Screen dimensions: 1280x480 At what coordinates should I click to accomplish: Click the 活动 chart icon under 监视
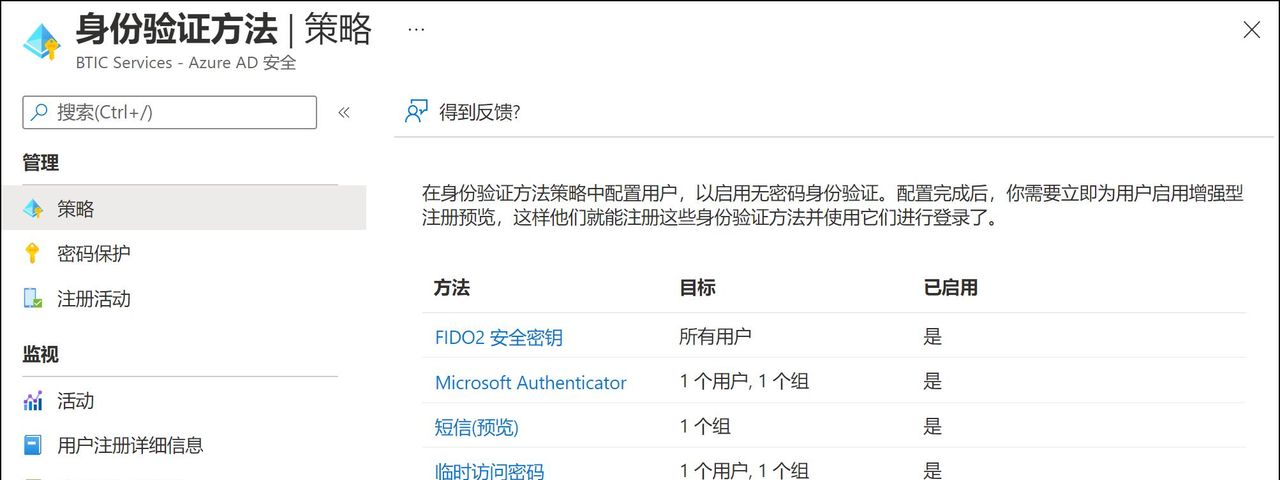[x=34, y=401]
